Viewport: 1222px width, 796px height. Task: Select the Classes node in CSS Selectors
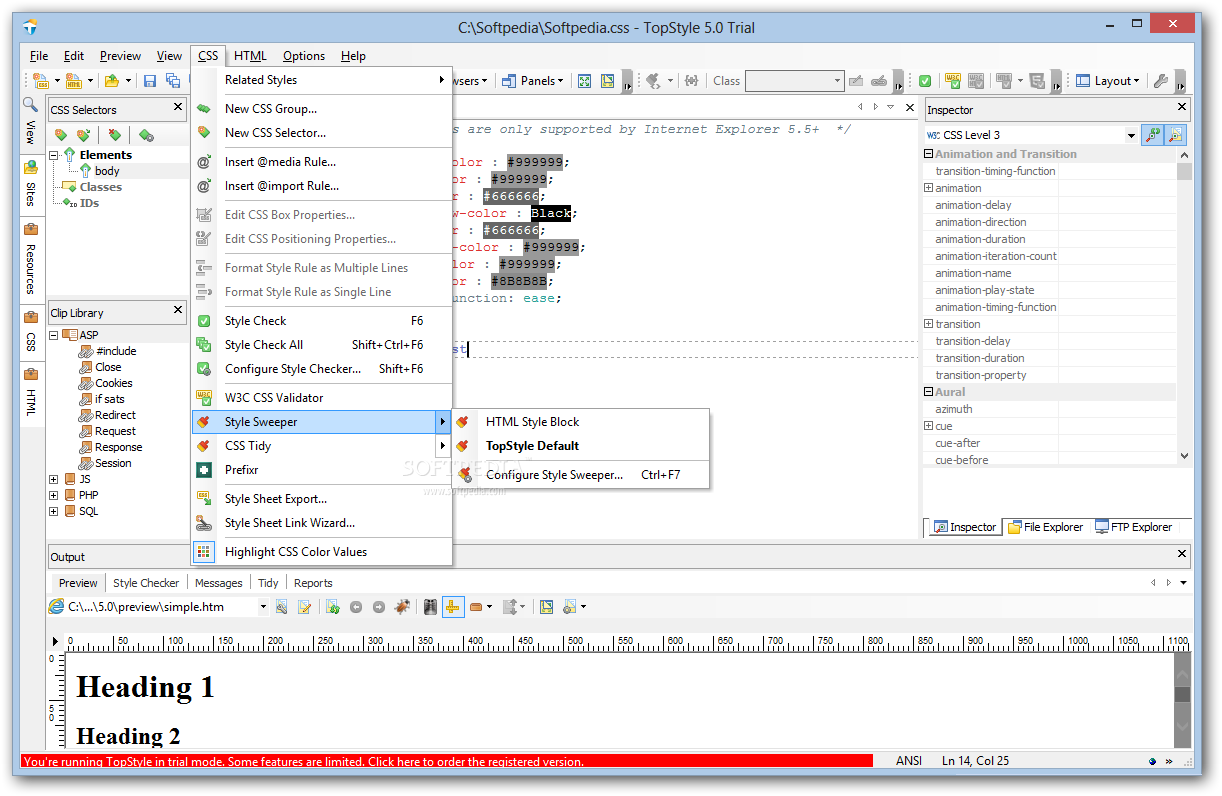(x=101, y=187)
